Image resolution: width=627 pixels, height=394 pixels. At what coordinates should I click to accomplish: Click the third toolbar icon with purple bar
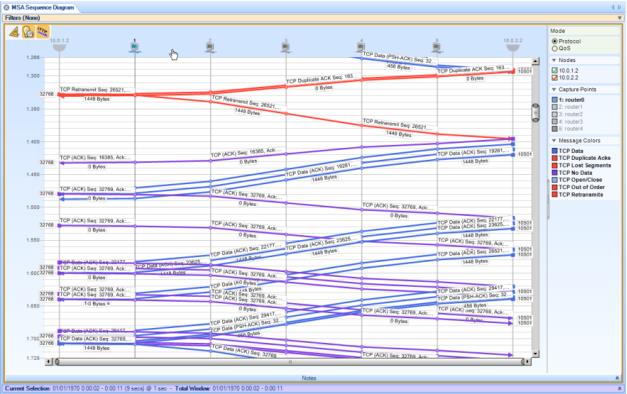pos(42,32)
